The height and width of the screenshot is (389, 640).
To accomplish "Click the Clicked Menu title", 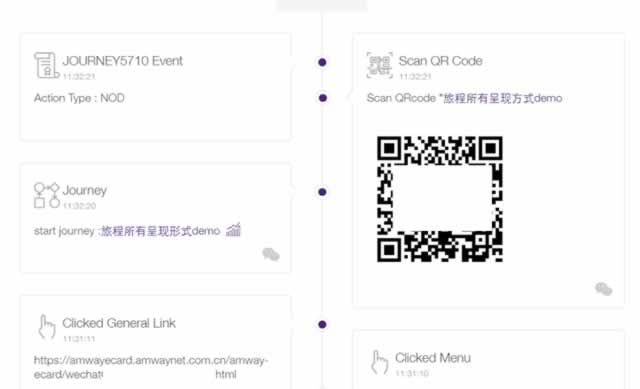I will 433,358.
